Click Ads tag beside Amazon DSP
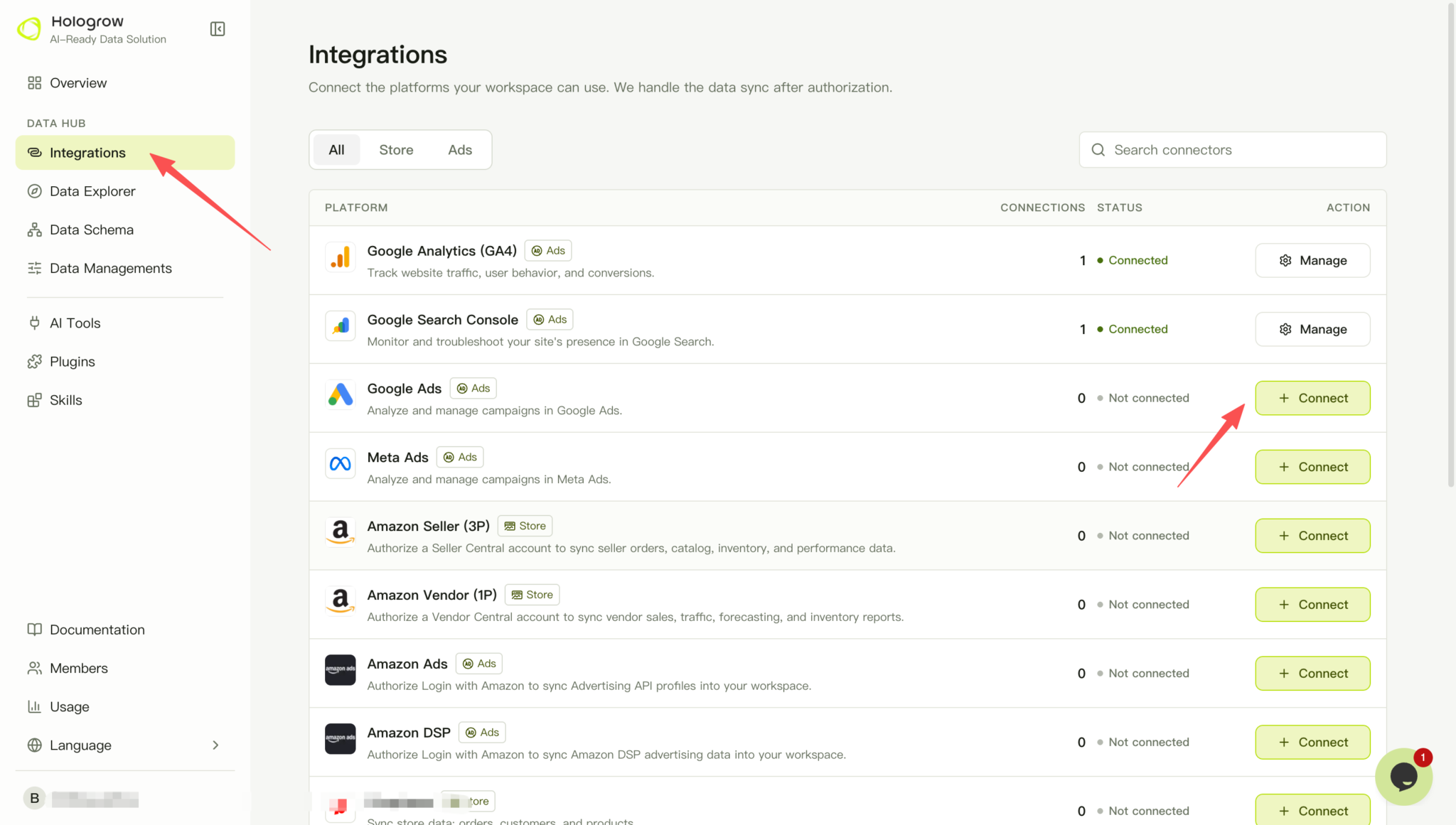The width and height of the screenshot is (1456, 825). coord(482,733)
